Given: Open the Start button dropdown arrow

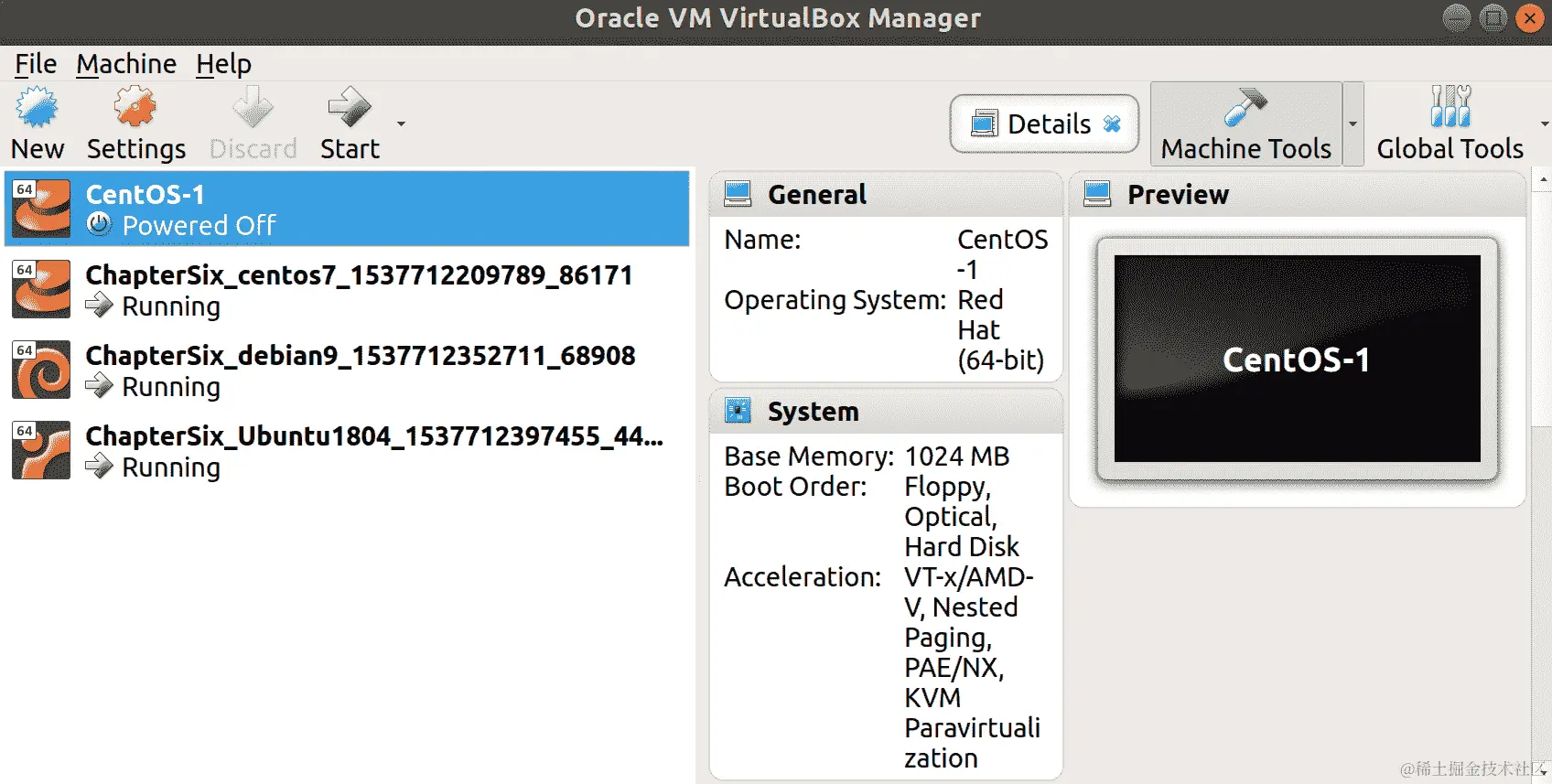Looking at the screenshot, I should (x=401, y=124).
